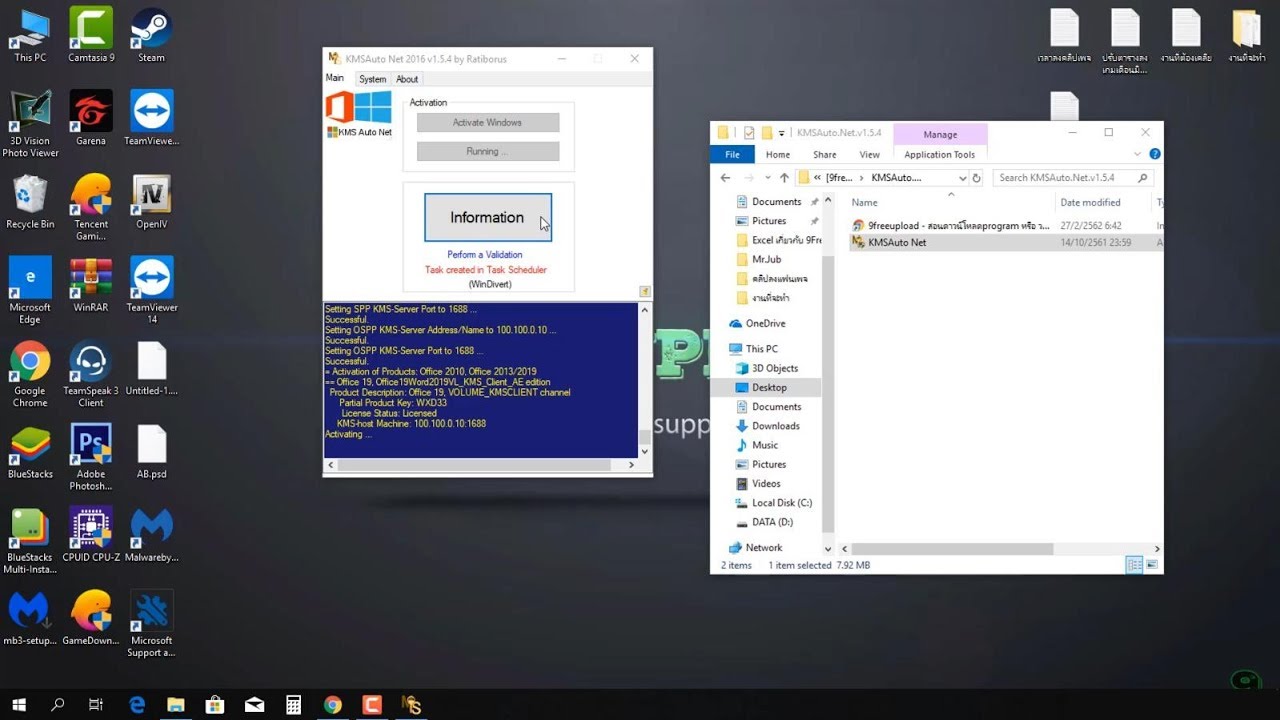Open the Home ribbon tab in Explorer

pos(777,154)
